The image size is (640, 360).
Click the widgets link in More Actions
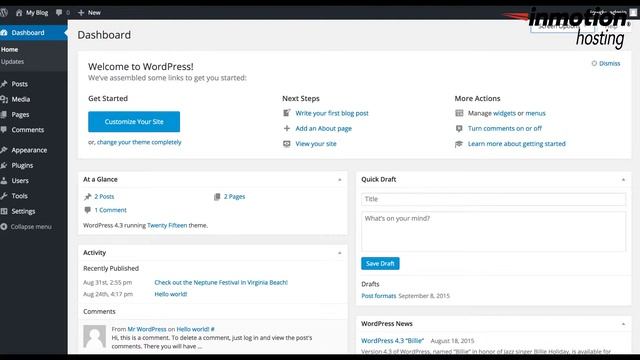coord(504,113)
